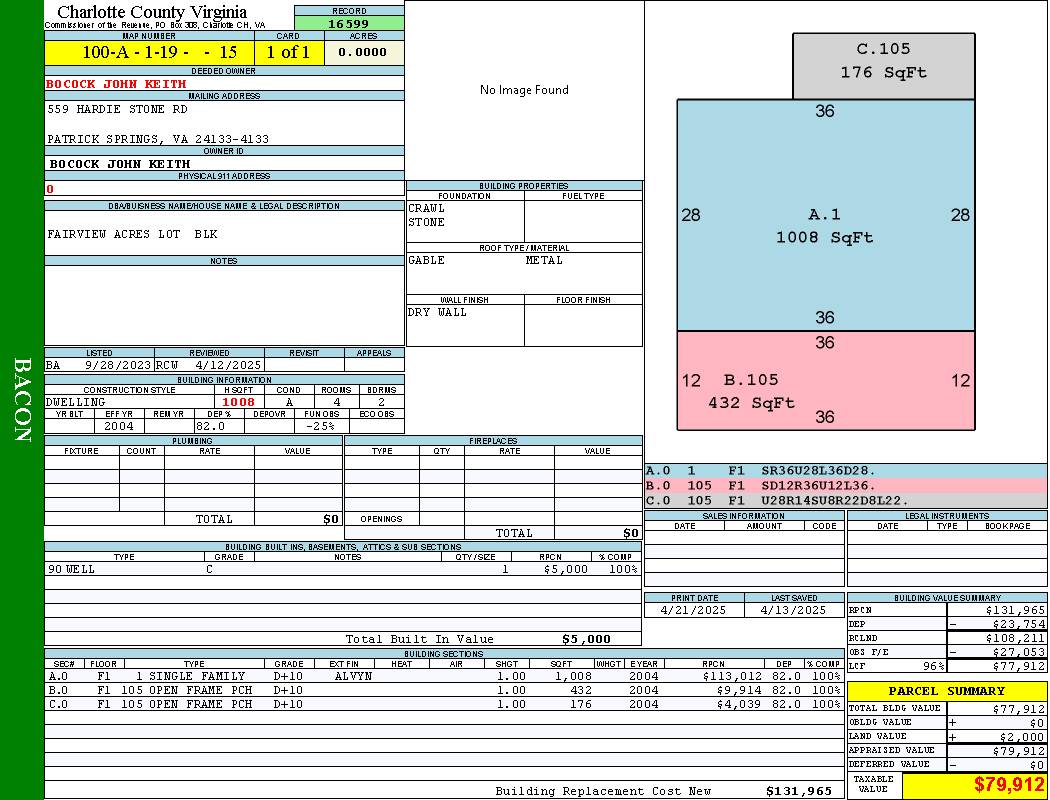The height and width of the screenshot is (800, 1050).
Task: Click Charlotte County Virginia title
Action: [152, 12]
